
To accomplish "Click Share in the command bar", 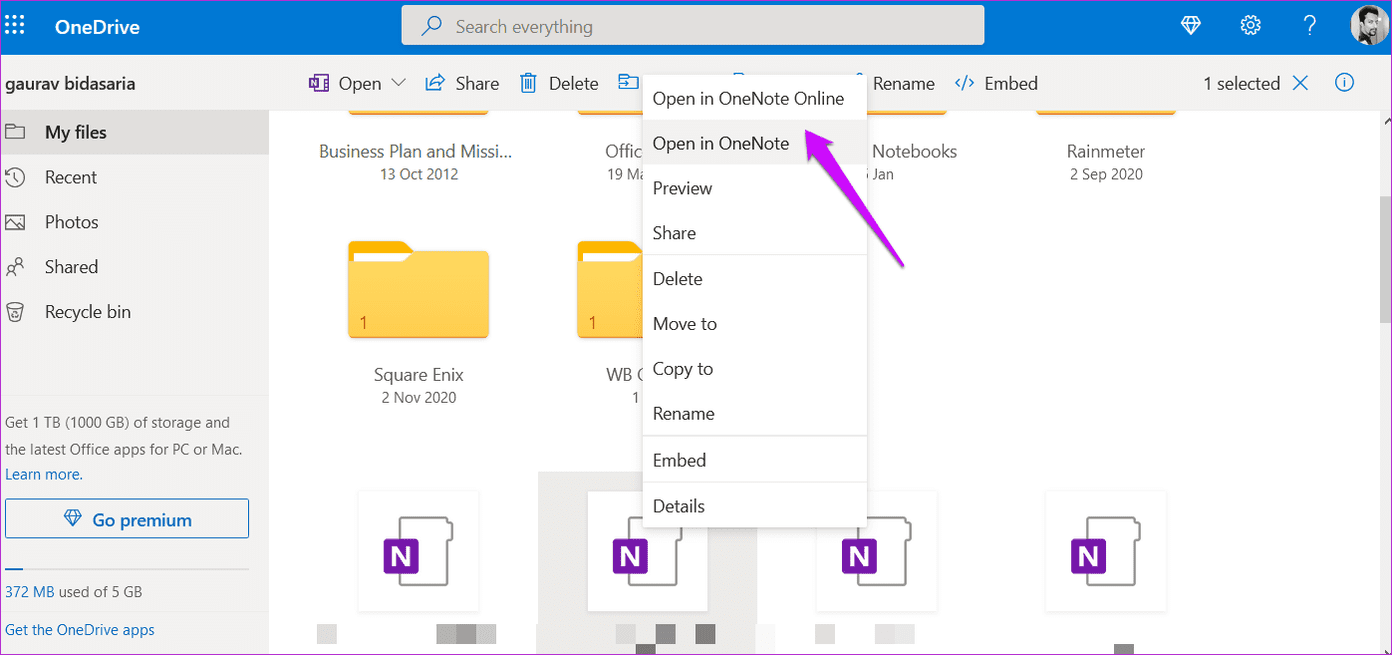I will [x=462, y=83].
